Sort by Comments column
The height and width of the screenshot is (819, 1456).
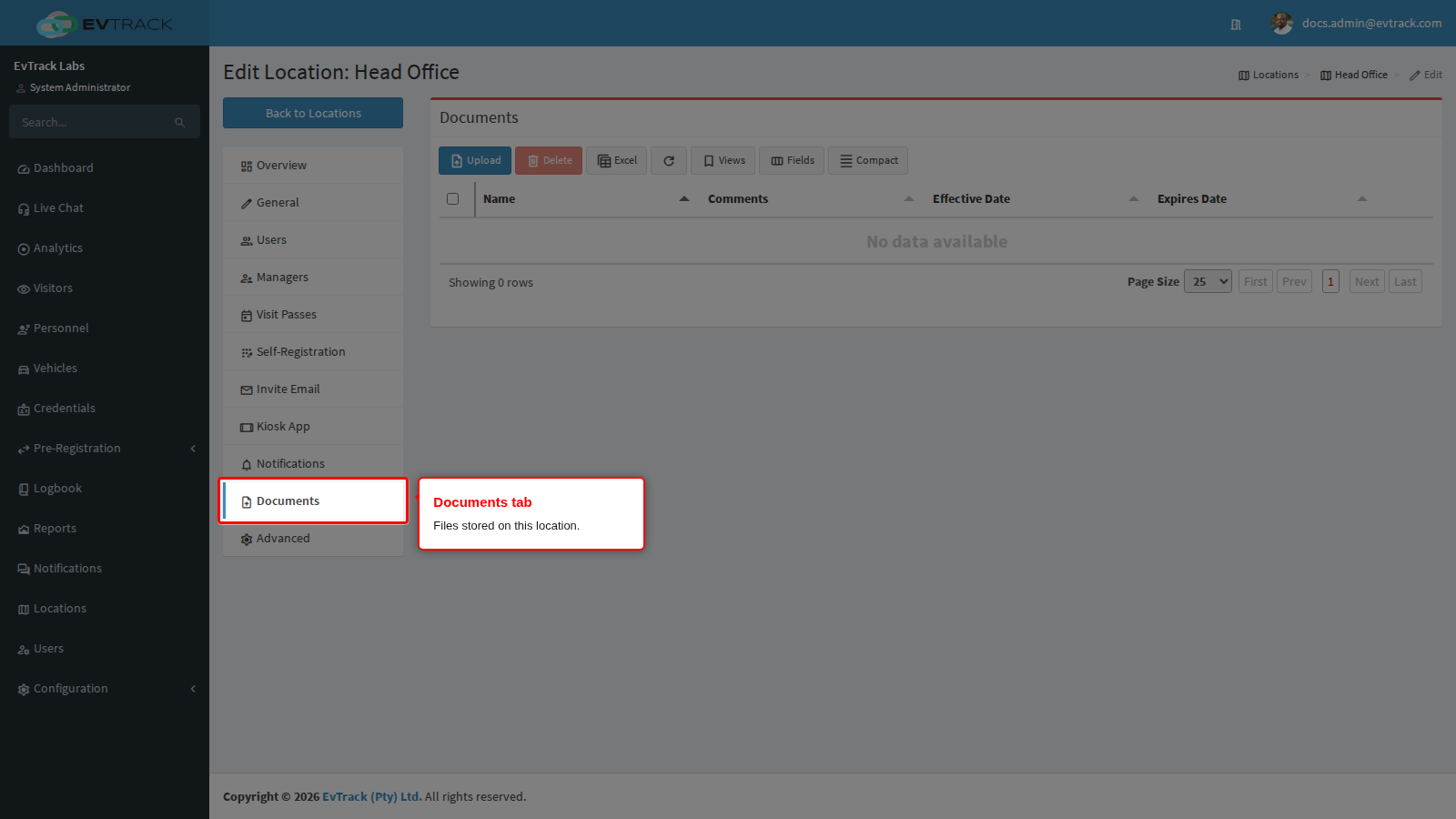(x=811, y=199)
